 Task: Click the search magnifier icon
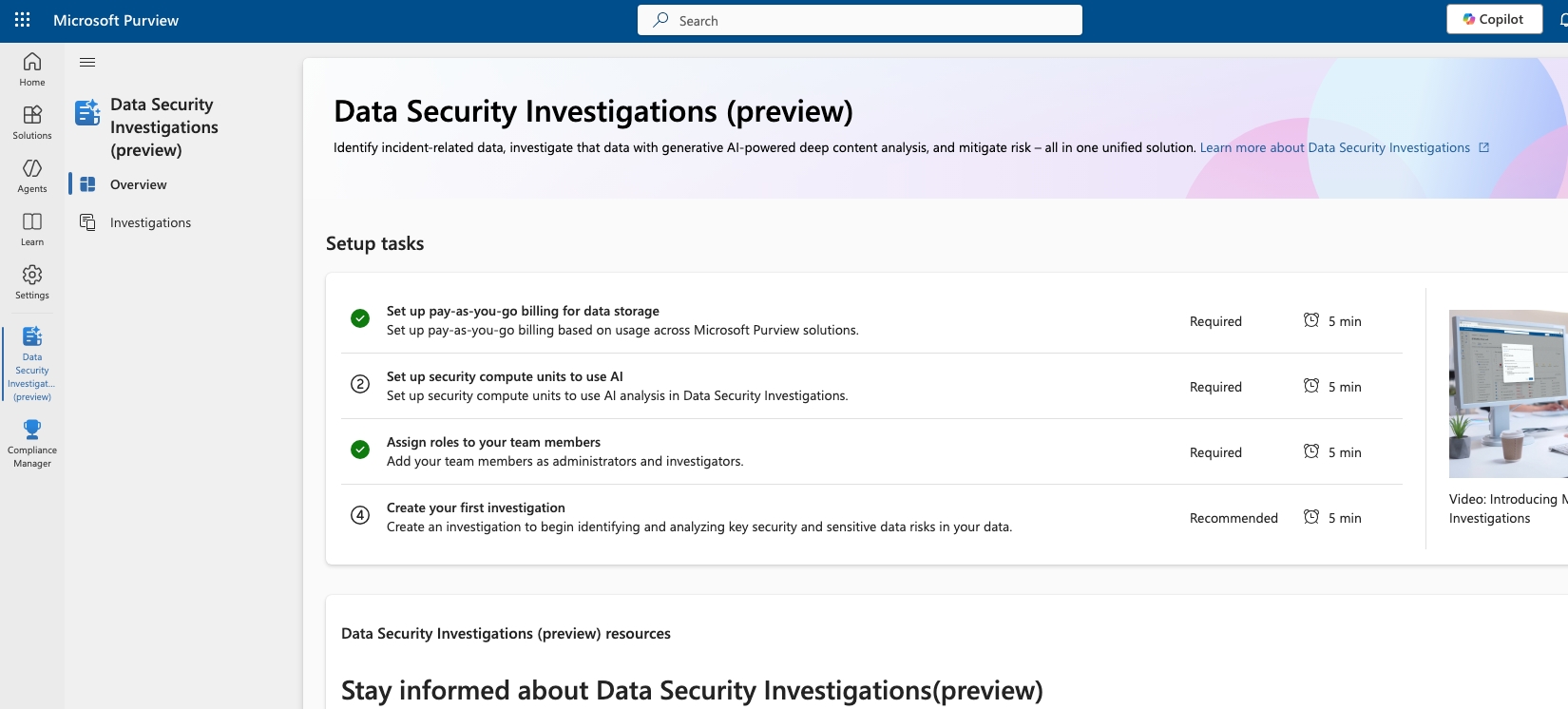(660, 20)
